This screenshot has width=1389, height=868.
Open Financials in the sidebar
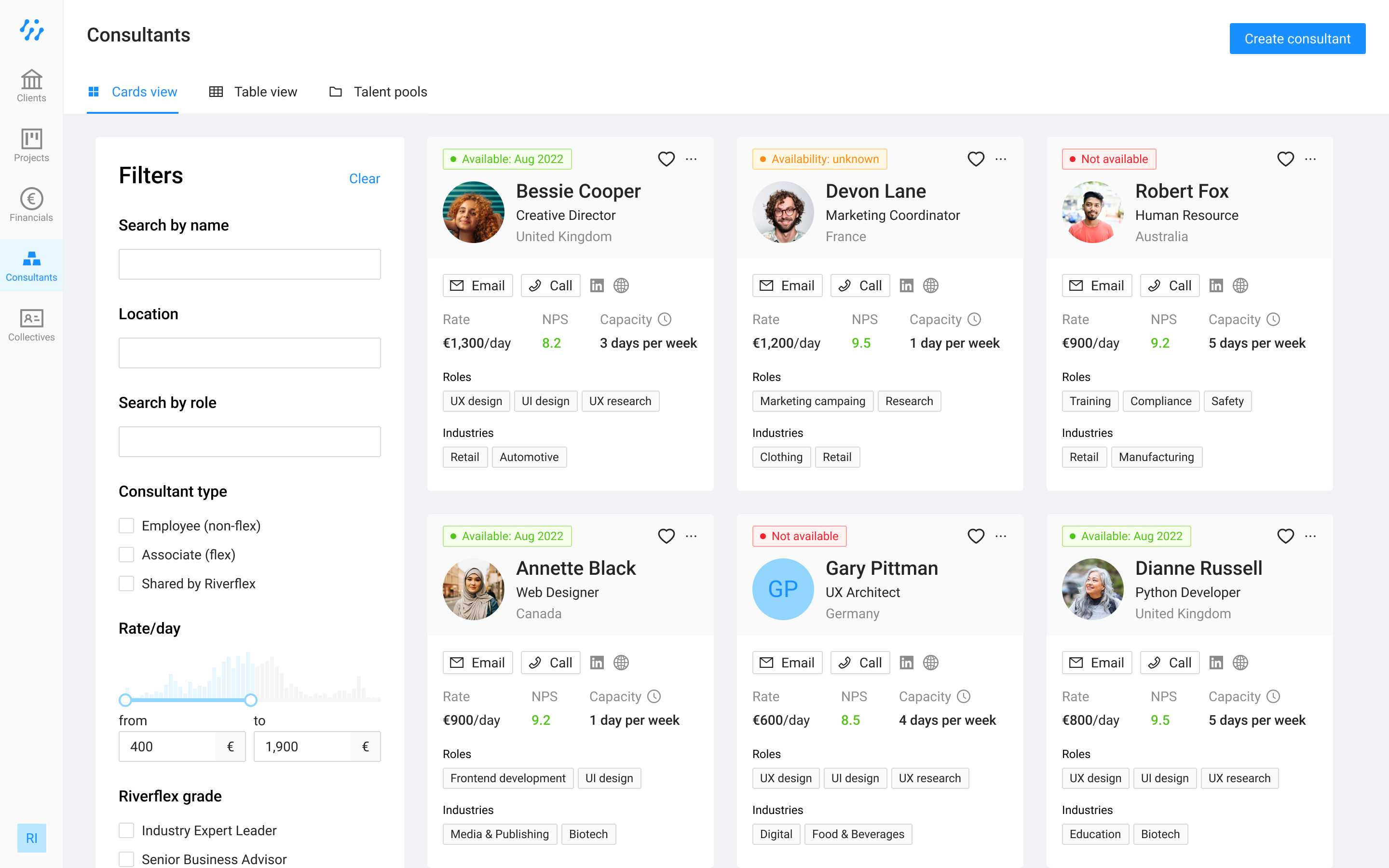coord(31,205)
